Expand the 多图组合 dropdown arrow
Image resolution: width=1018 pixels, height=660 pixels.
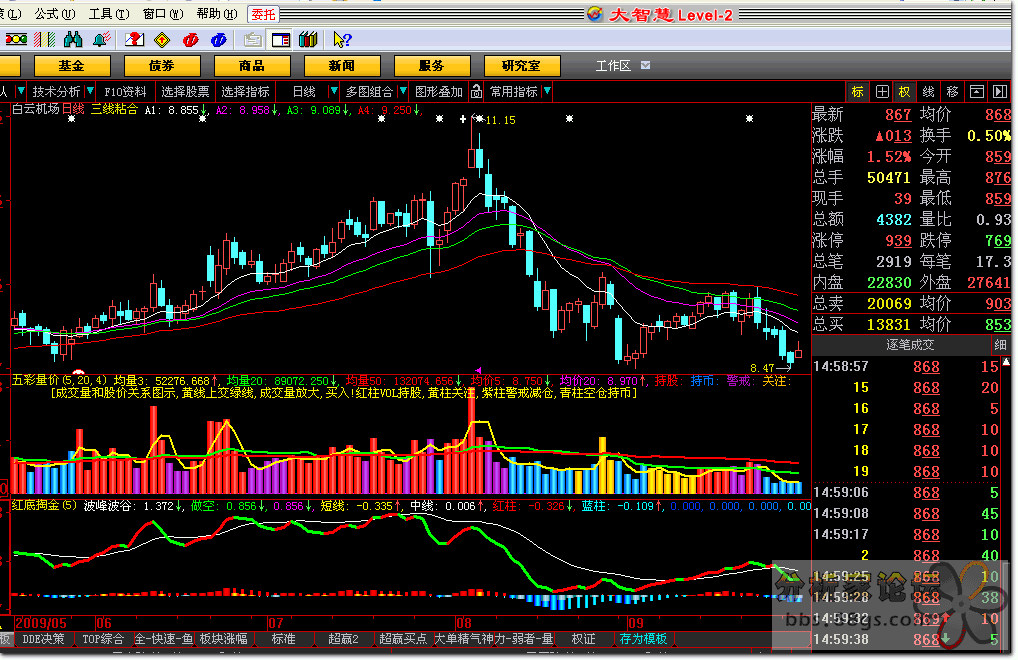403,92
